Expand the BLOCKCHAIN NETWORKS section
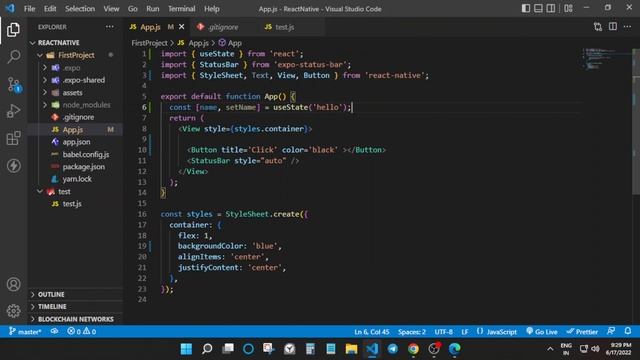Viewport: 640px width, 360px height. pos(76,319)
